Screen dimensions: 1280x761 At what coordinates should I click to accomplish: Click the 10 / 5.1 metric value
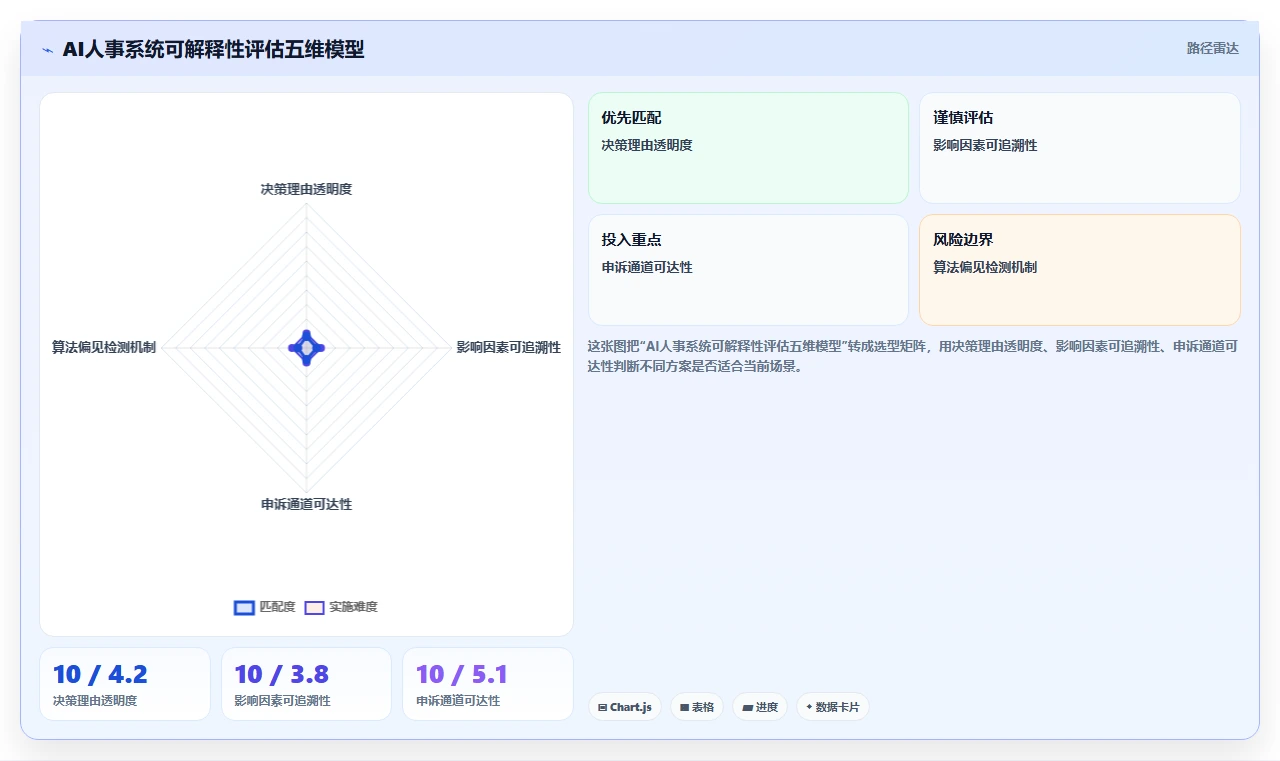click(x=462, y=675)
